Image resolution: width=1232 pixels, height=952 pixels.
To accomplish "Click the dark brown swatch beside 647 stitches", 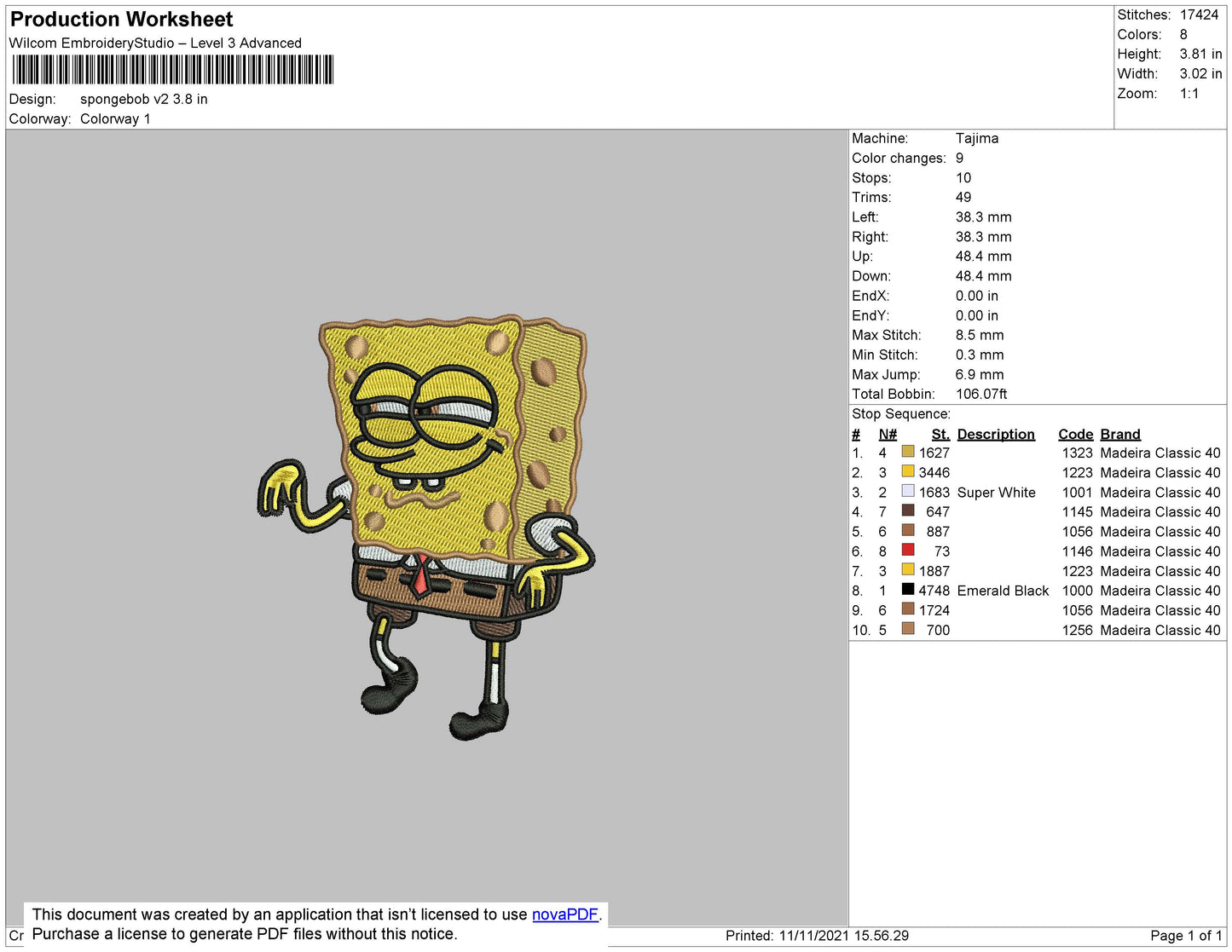I will (908, 511).
